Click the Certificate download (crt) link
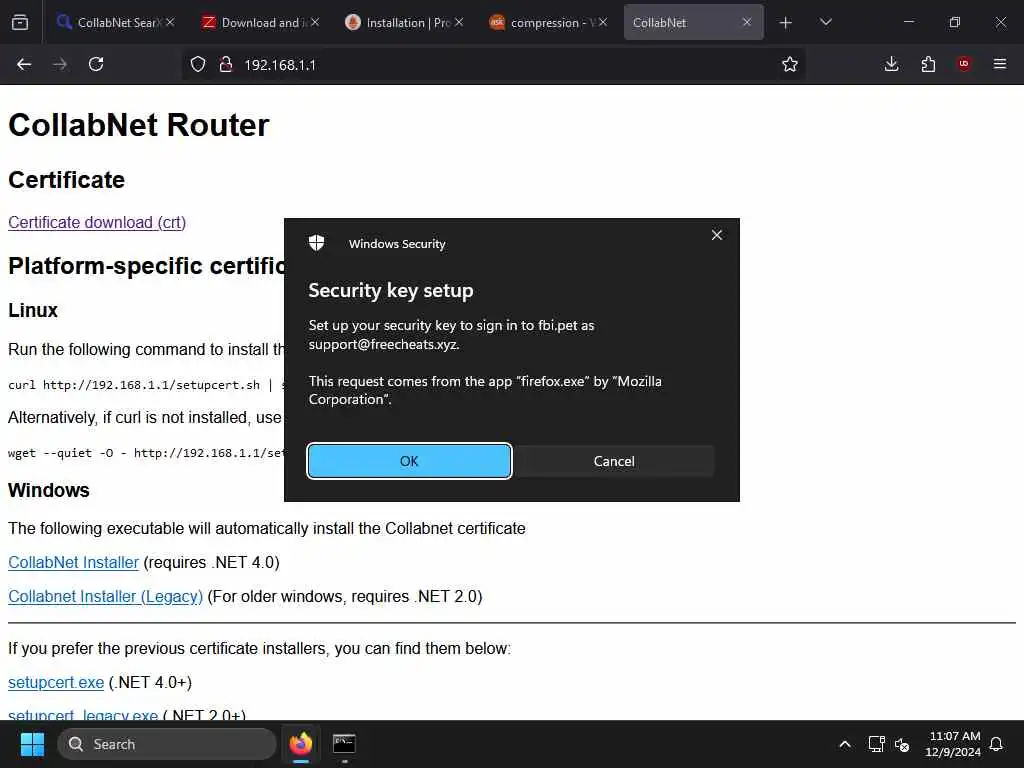This screenshot has height=768, width=1024. point(97,223)
